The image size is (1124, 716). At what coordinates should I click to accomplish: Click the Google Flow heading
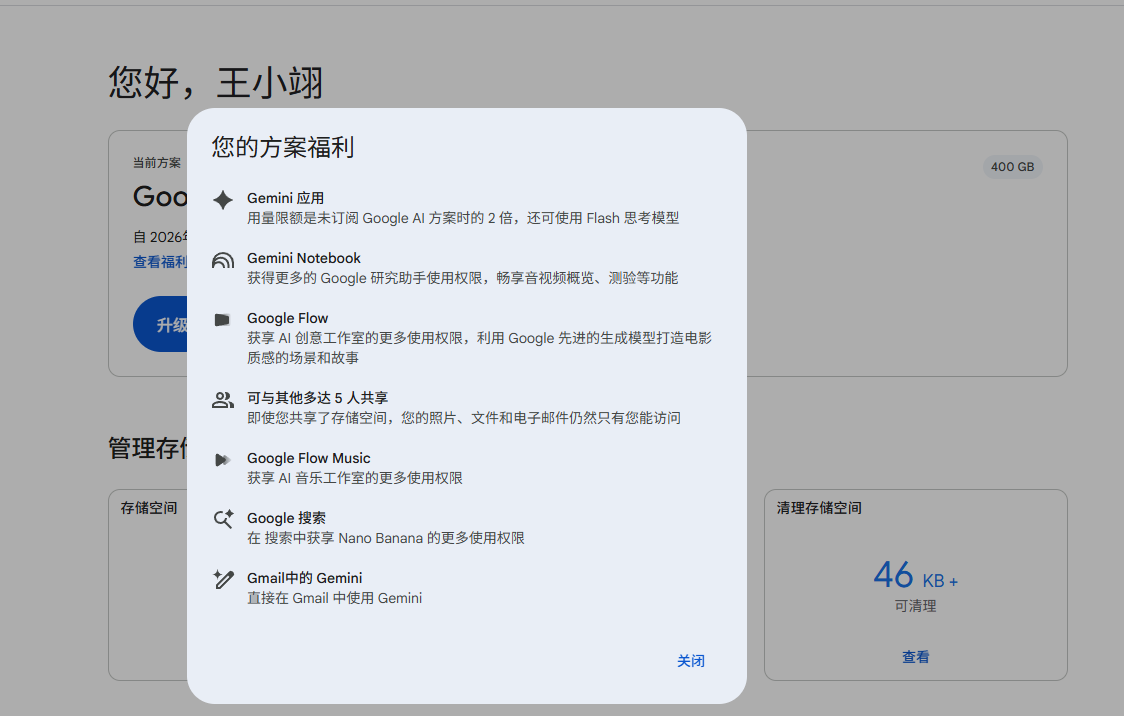(287, 318)
